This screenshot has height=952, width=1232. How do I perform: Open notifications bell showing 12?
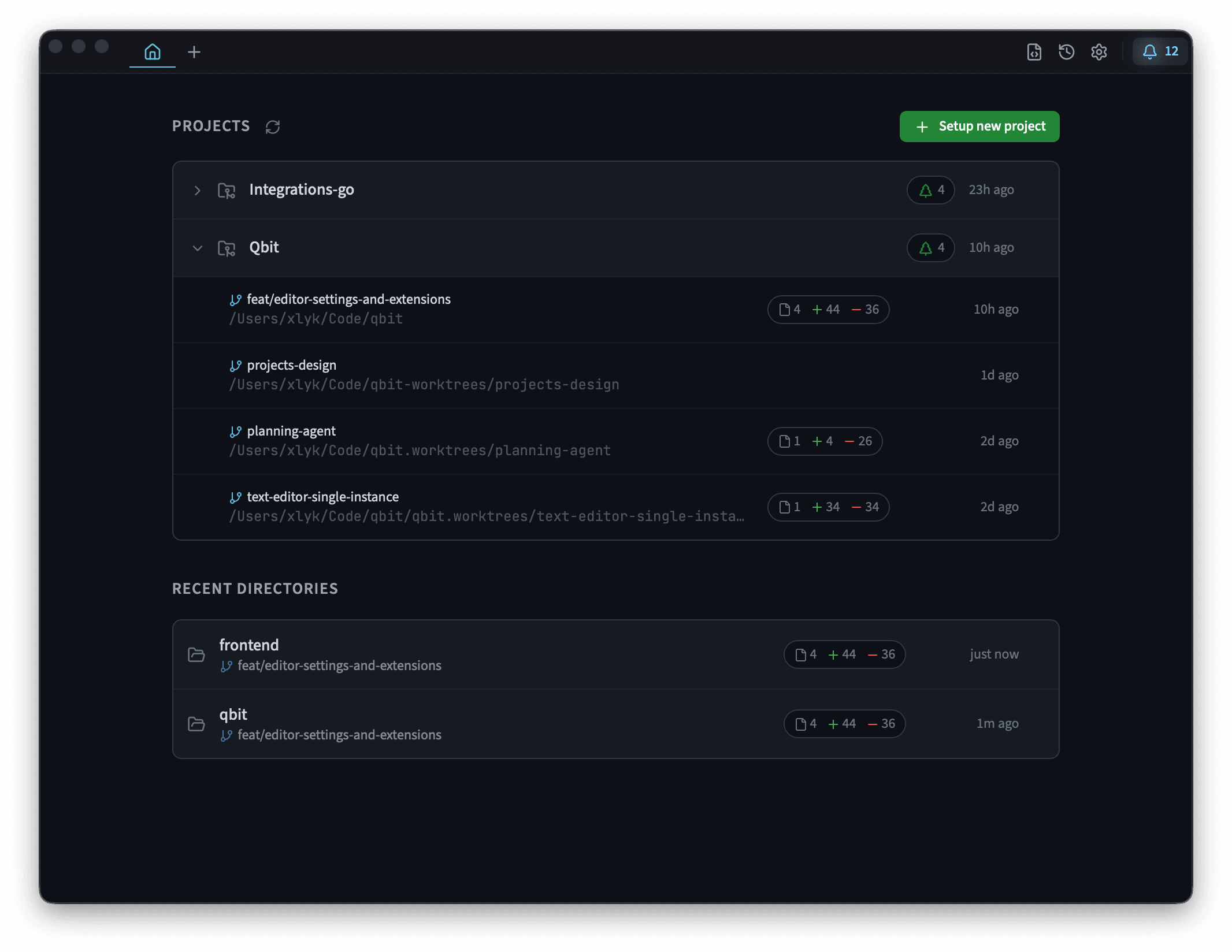[1160, 51]
